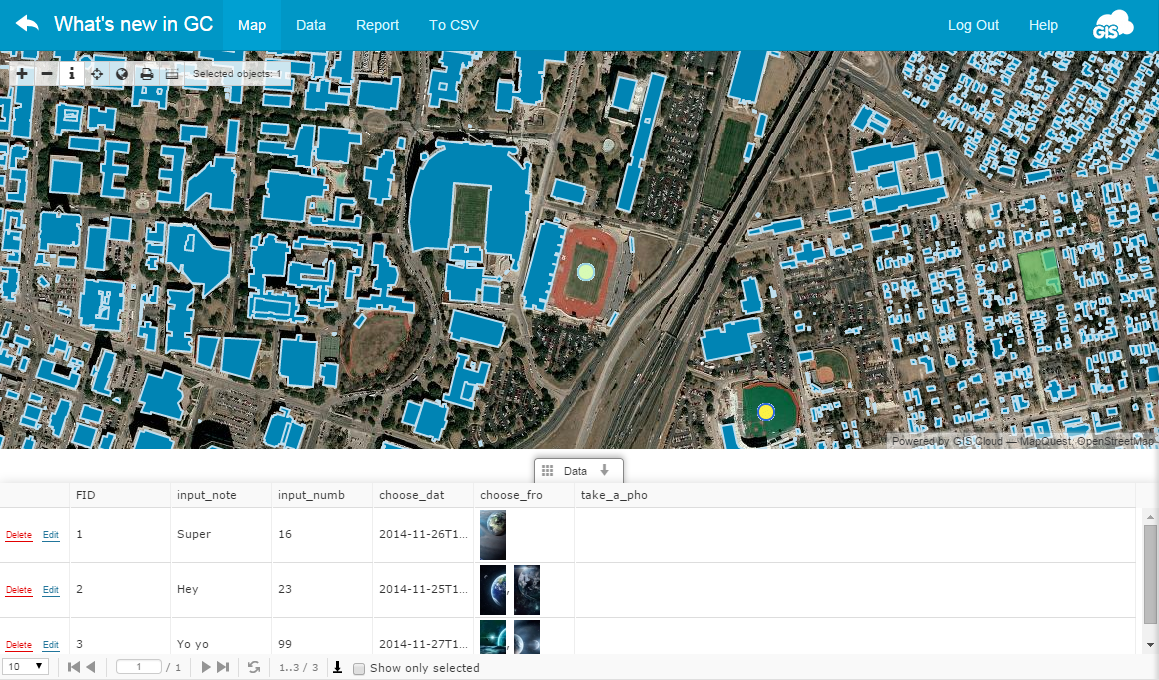The width and height of the screenshot is (1159, 680).
Task: Edit the Yo yo row
Action: [x=50, y=645]
